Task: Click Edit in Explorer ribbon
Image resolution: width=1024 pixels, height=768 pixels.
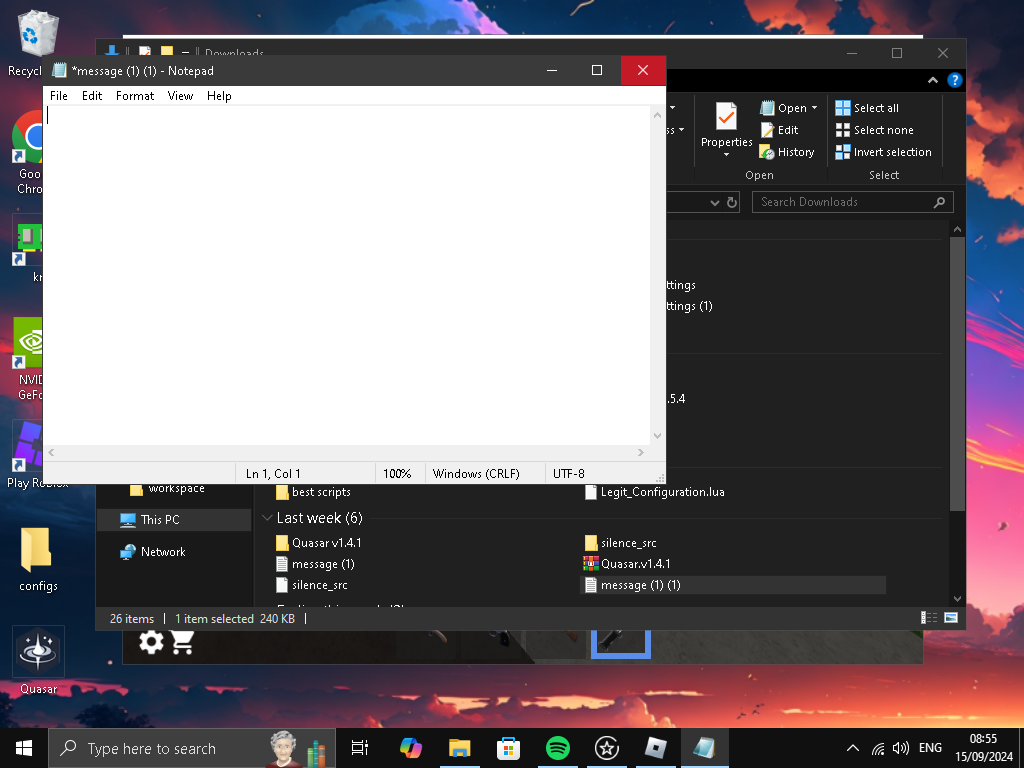Action: (780, 130)
